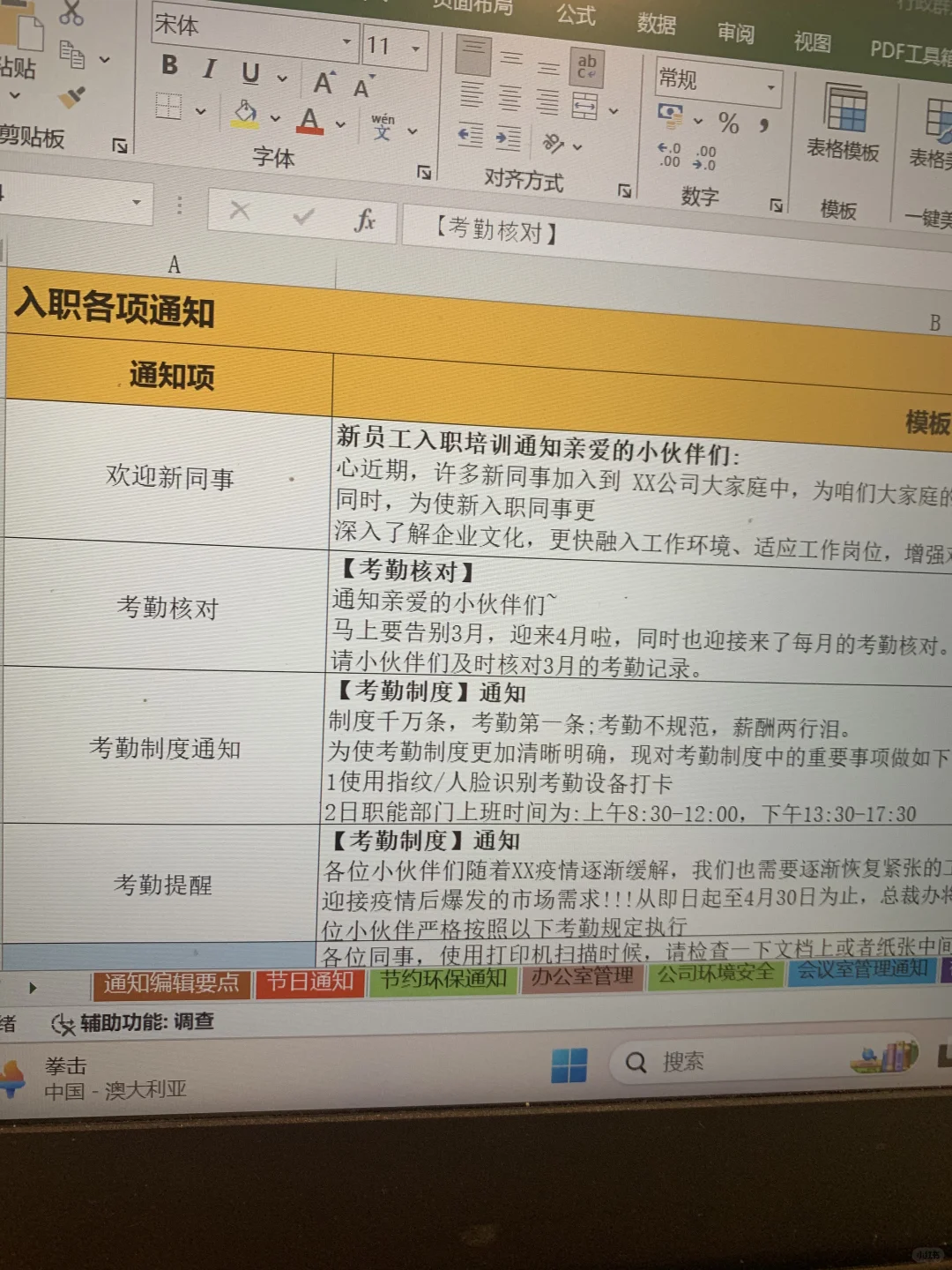Click sheet tab scroll arrow

[x=33, y=988]
